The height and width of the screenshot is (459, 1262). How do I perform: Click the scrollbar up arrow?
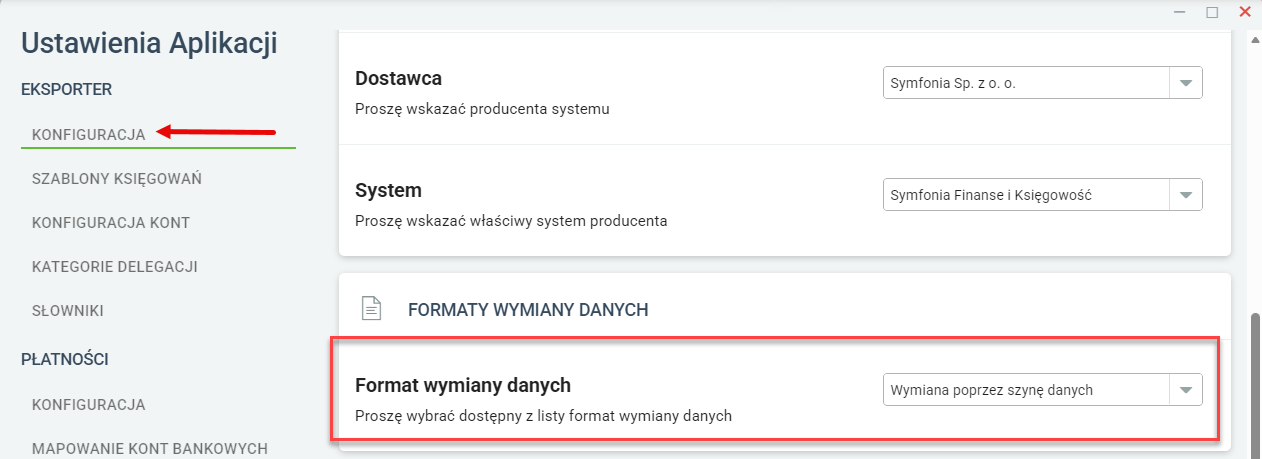click(x=1256, y=39)
